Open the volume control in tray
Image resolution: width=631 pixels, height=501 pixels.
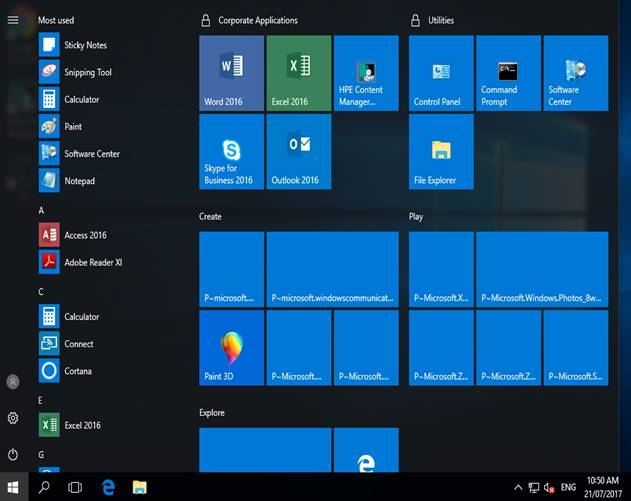pyautogui.click(x=549, y=487)
